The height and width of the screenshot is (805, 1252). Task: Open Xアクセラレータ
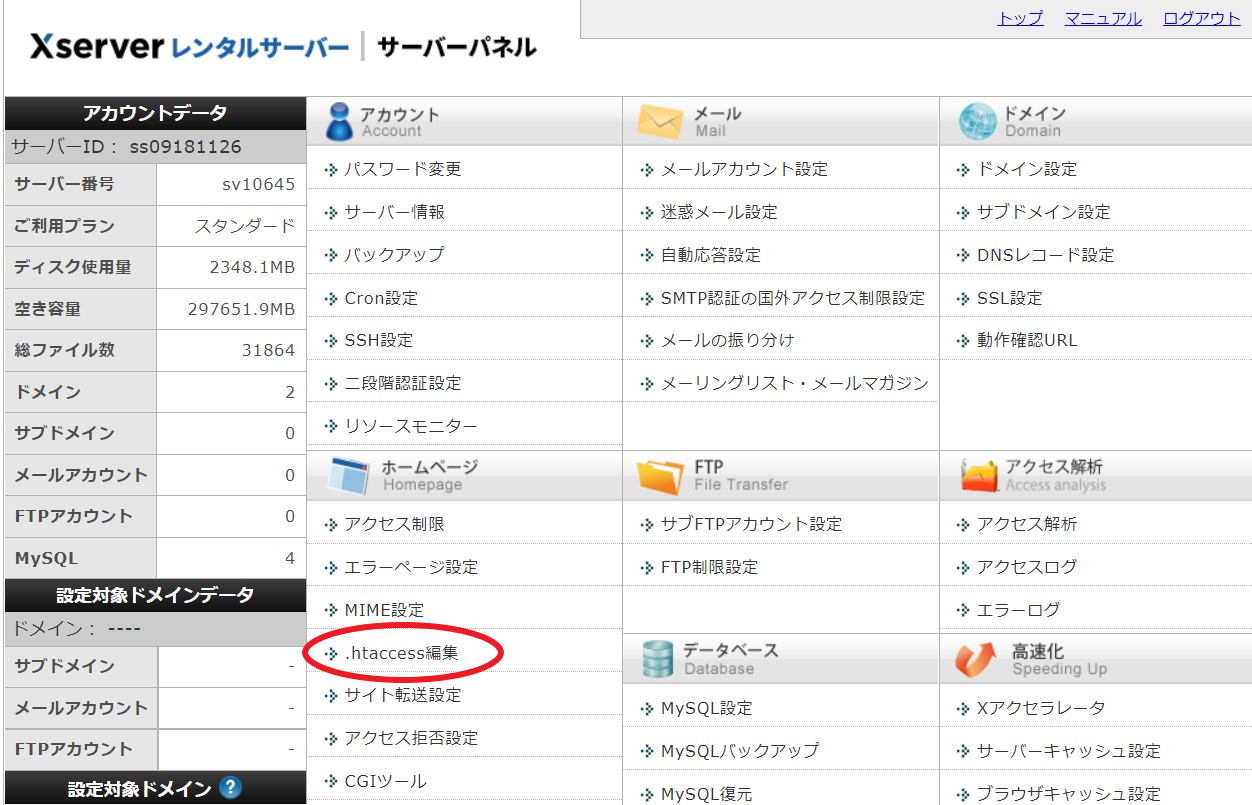point(1041,708)
